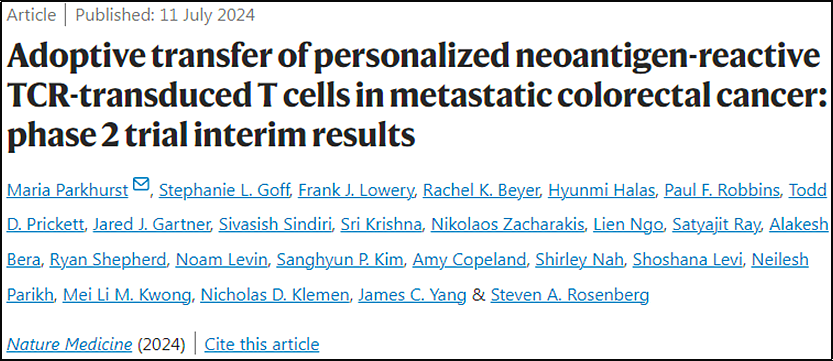Open Rachel K. Beyer author details
The height and width of the screenshot is (361, 833).
(x=481, y=190)
